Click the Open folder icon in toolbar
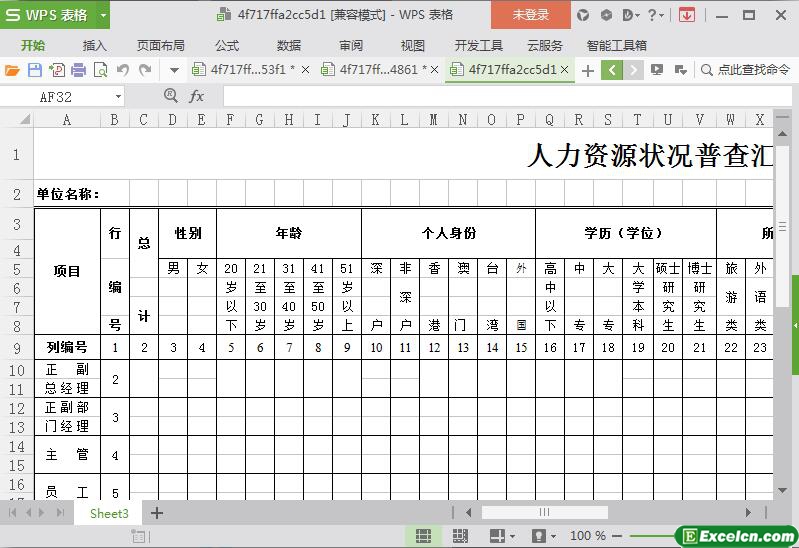Viewport: 799px width, 548px height. point(12,70)
